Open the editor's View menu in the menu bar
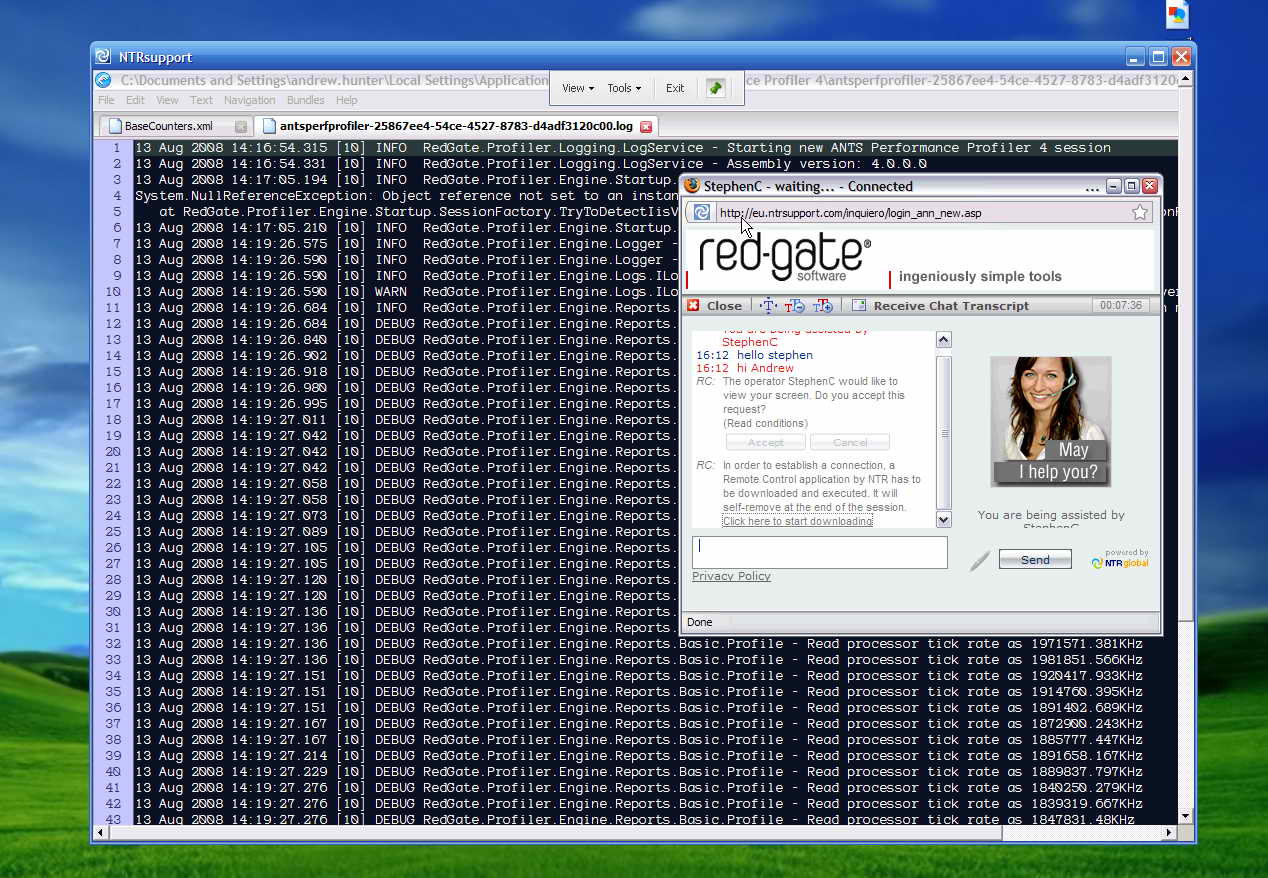Viewport: 1268px width, 878px height. click(x=167, y=100)
